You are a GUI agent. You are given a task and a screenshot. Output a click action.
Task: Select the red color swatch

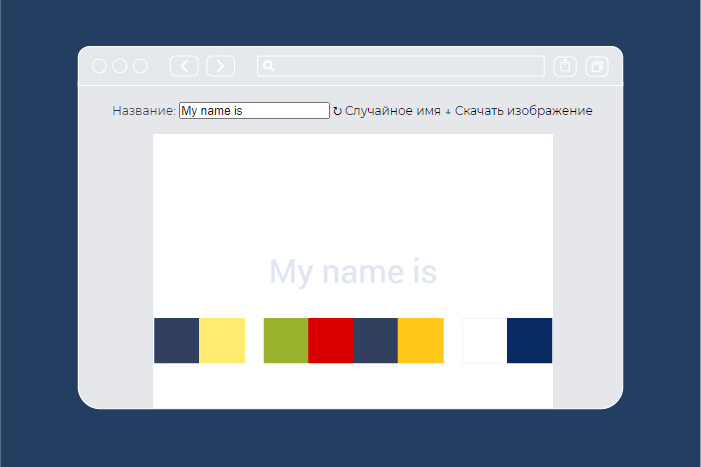tap(331, 340)
